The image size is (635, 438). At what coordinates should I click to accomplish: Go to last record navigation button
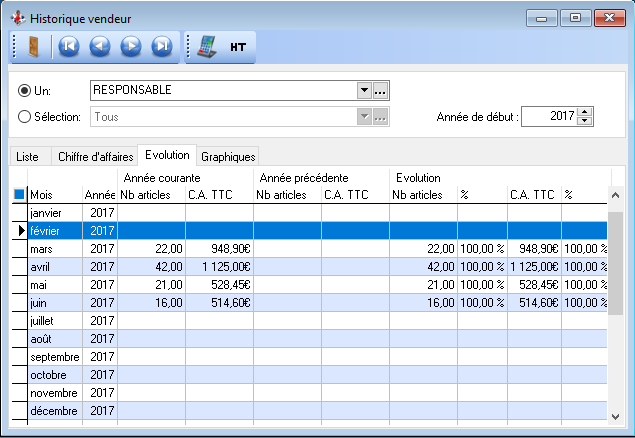point(161,46)
